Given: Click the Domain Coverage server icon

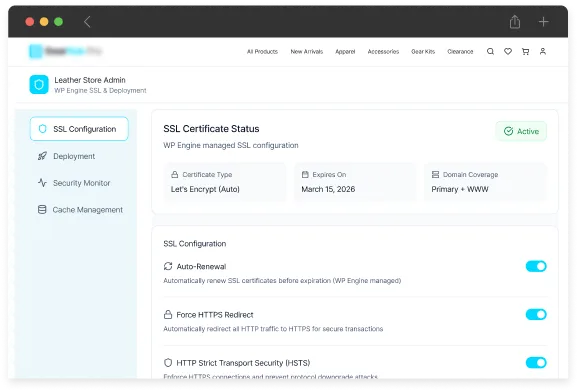Looking at the screenshot, I should 435,175.
